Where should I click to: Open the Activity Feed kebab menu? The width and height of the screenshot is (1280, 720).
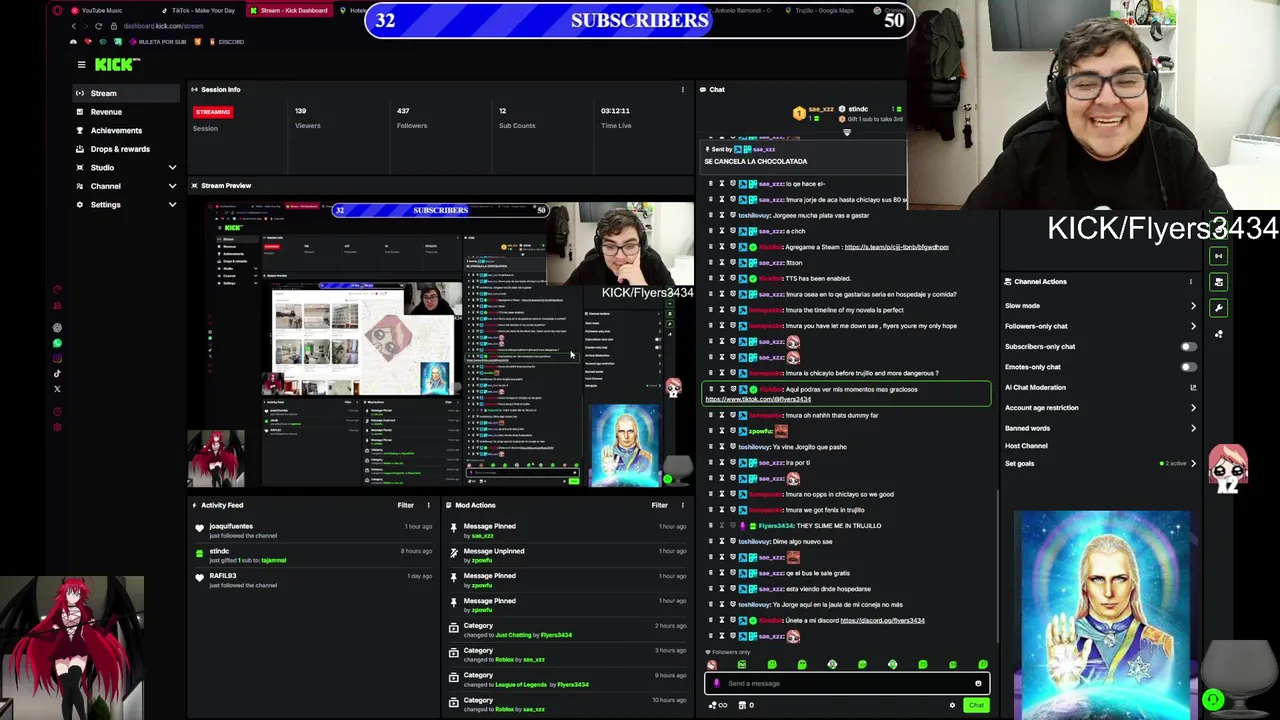(x=429, y=506)
